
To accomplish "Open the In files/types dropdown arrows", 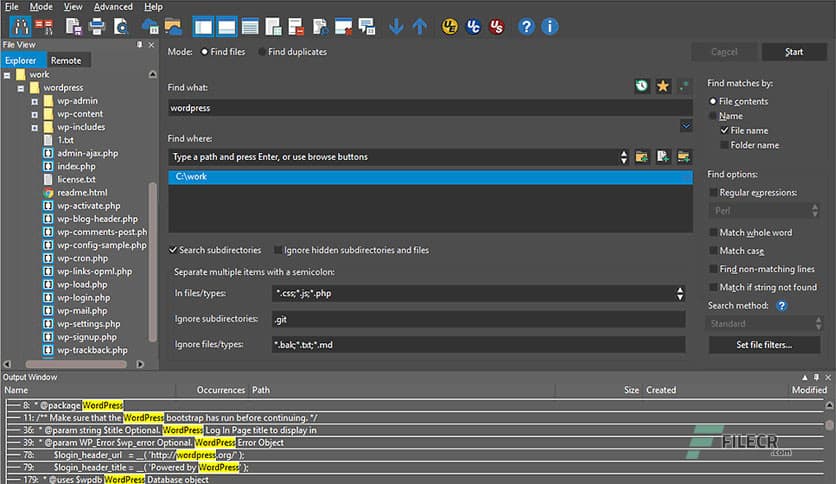I will point(680,294).
